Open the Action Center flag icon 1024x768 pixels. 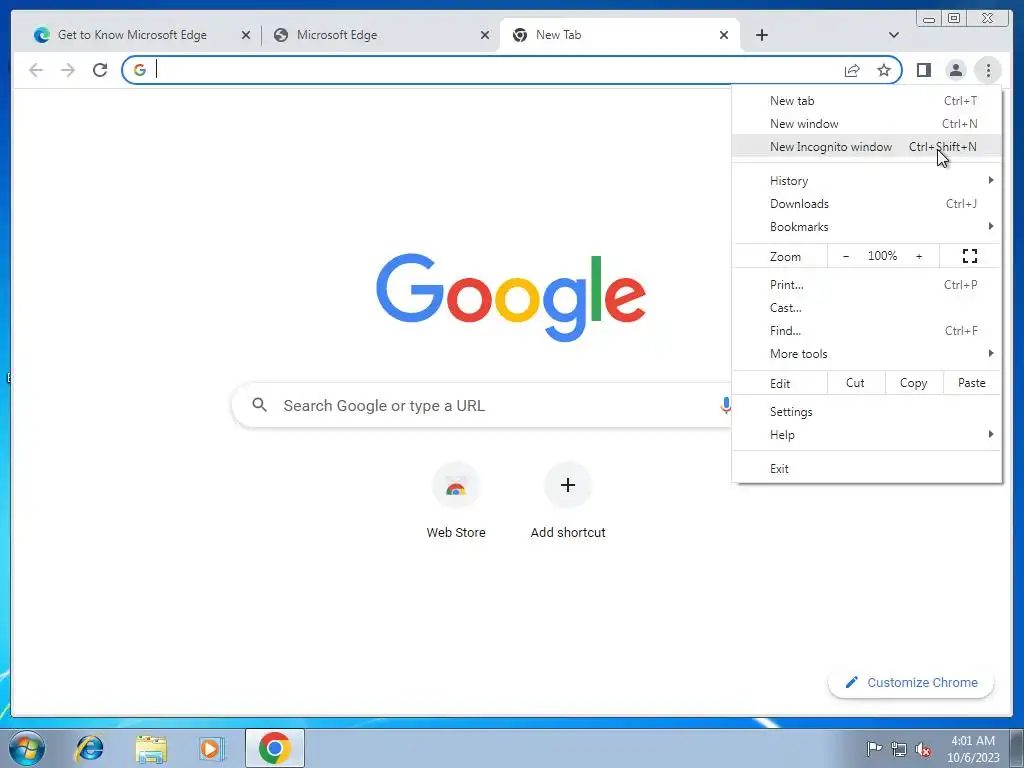click(x=874, y=748)
